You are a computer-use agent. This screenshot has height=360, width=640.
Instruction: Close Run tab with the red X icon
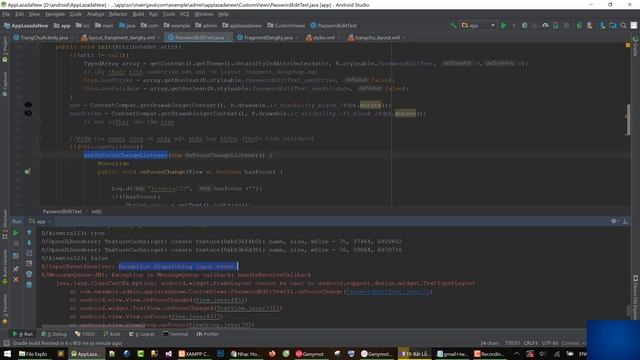click(x=16, y=280)
